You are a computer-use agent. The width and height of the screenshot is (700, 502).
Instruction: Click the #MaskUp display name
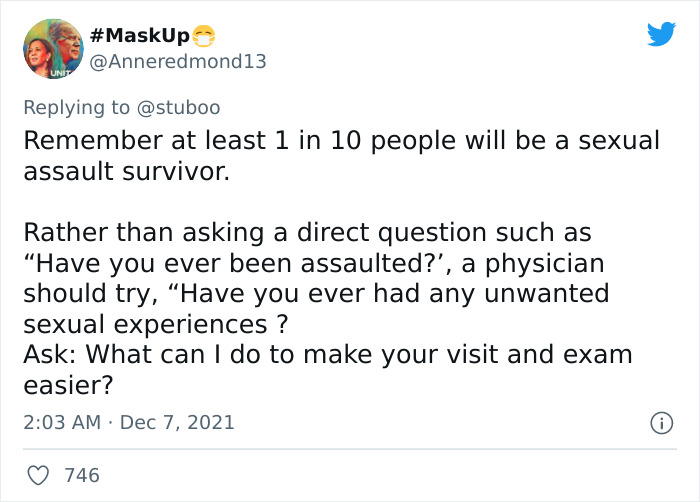[x=138, y=36]
